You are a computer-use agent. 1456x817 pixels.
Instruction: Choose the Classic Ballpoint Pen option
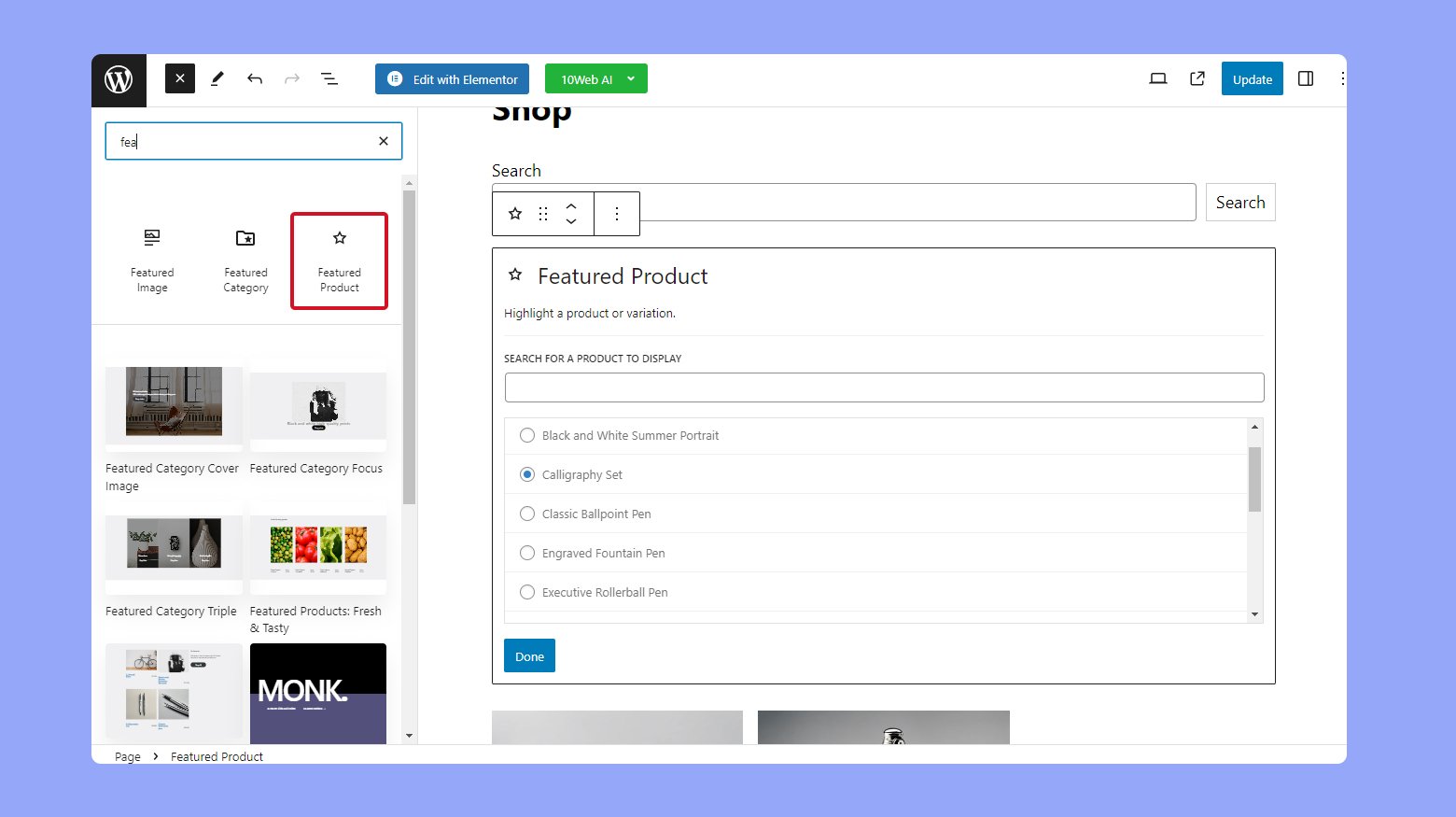tap(527, 514)
